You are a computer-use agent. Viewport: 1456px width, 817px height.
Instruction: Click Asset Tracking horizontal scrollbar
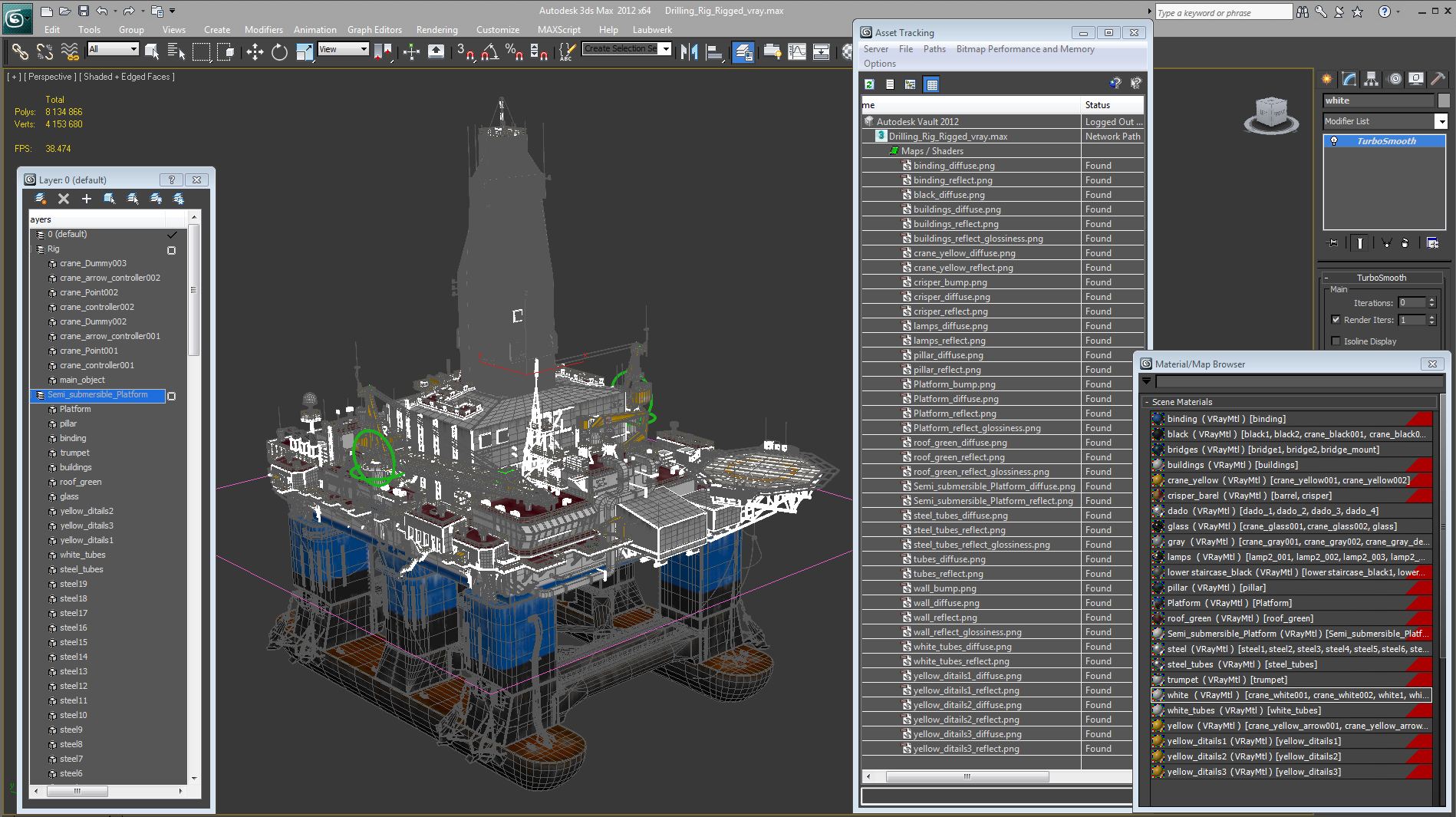coord(967,776)
